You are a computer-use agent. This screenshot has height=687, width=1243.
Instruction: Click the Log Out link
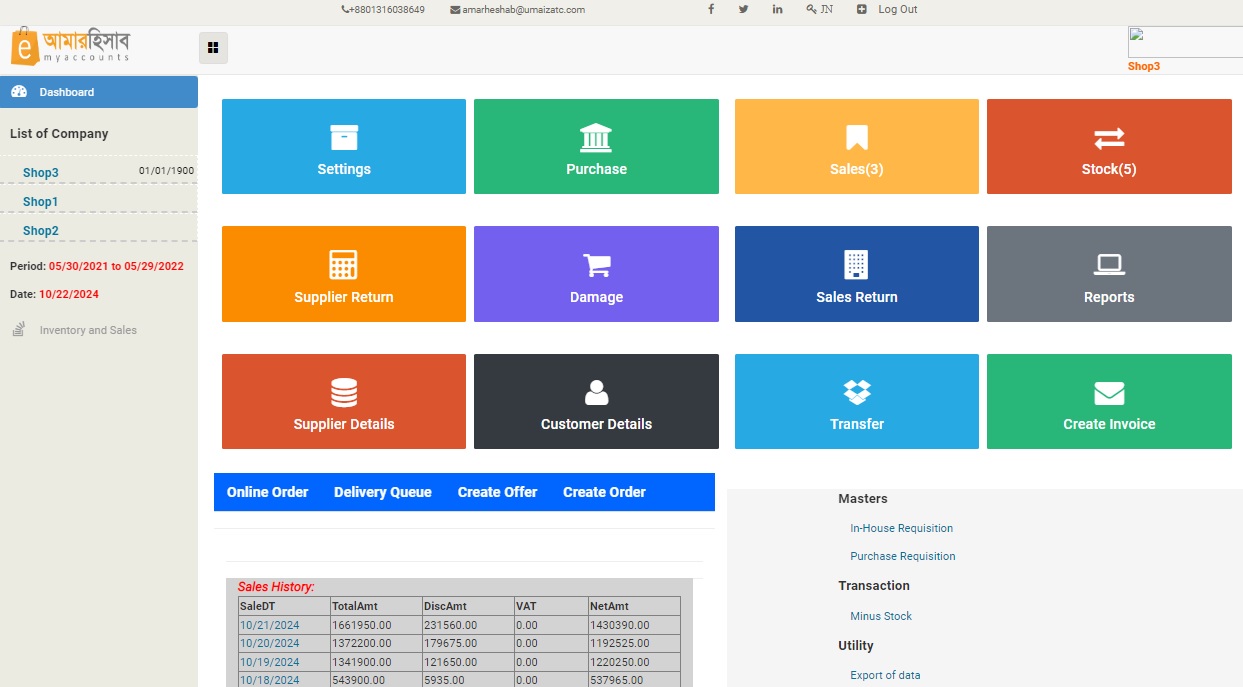[x=897, y=9]
